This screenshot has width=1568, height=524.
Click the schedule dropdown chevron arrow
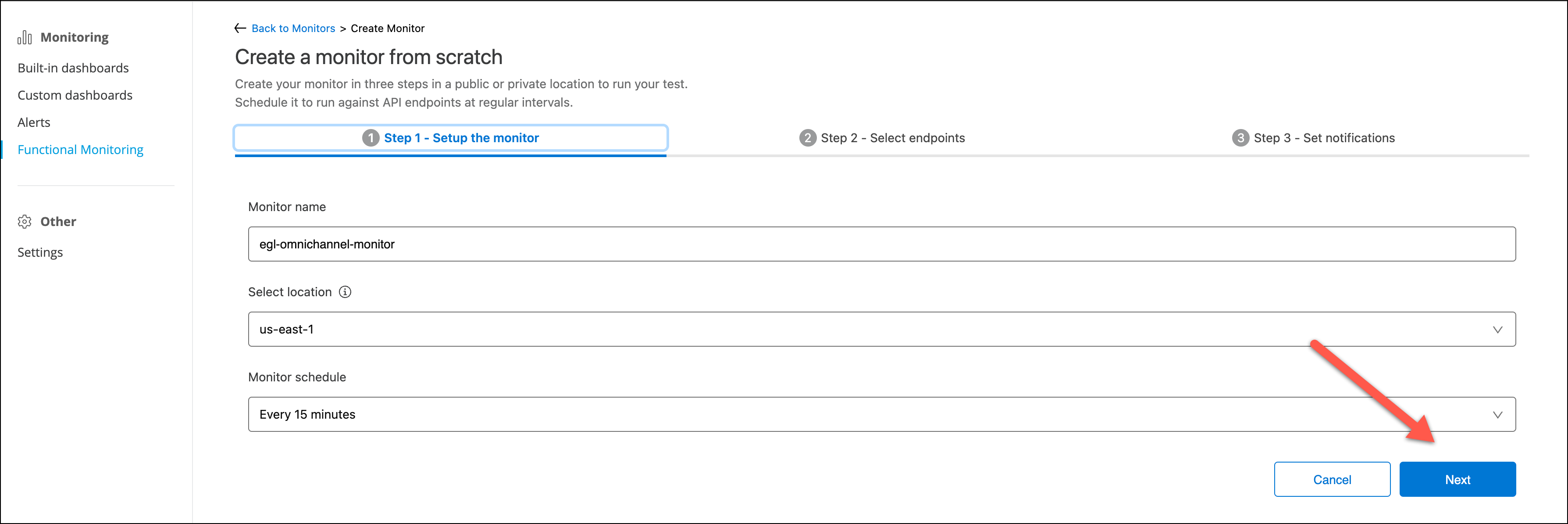point(1497,415)
